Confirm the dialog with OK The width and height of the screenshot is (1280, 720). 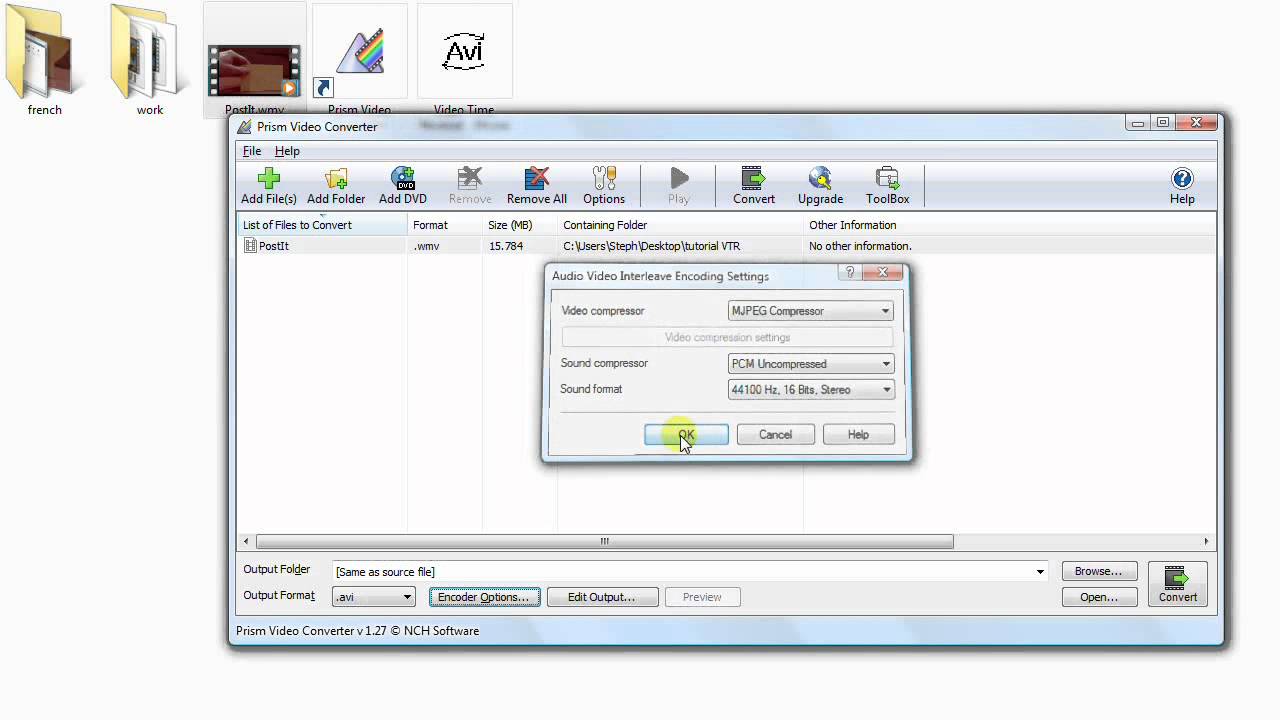[686, 435]
